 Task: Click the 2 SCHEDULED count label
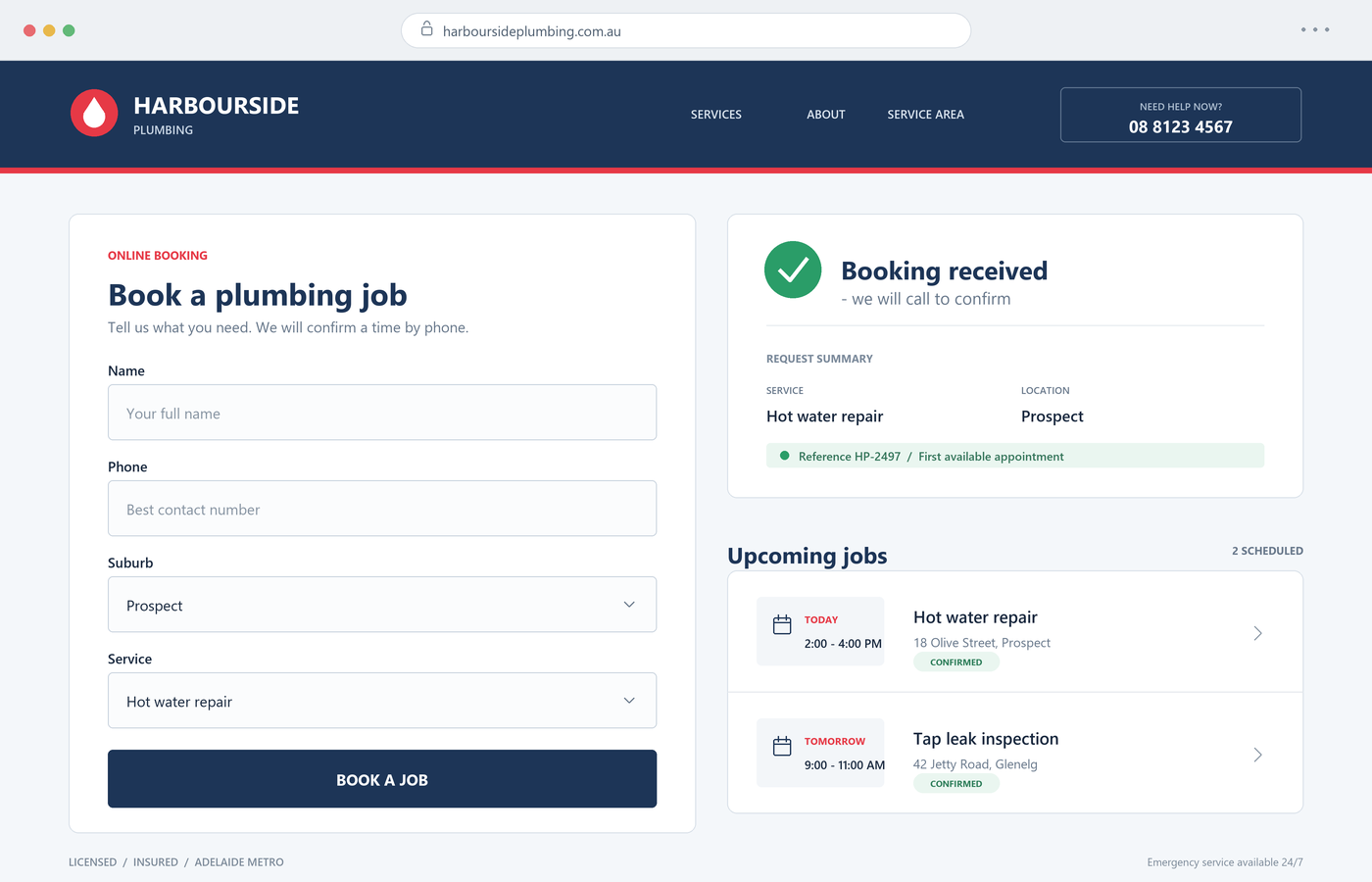tap(1267, 551)
